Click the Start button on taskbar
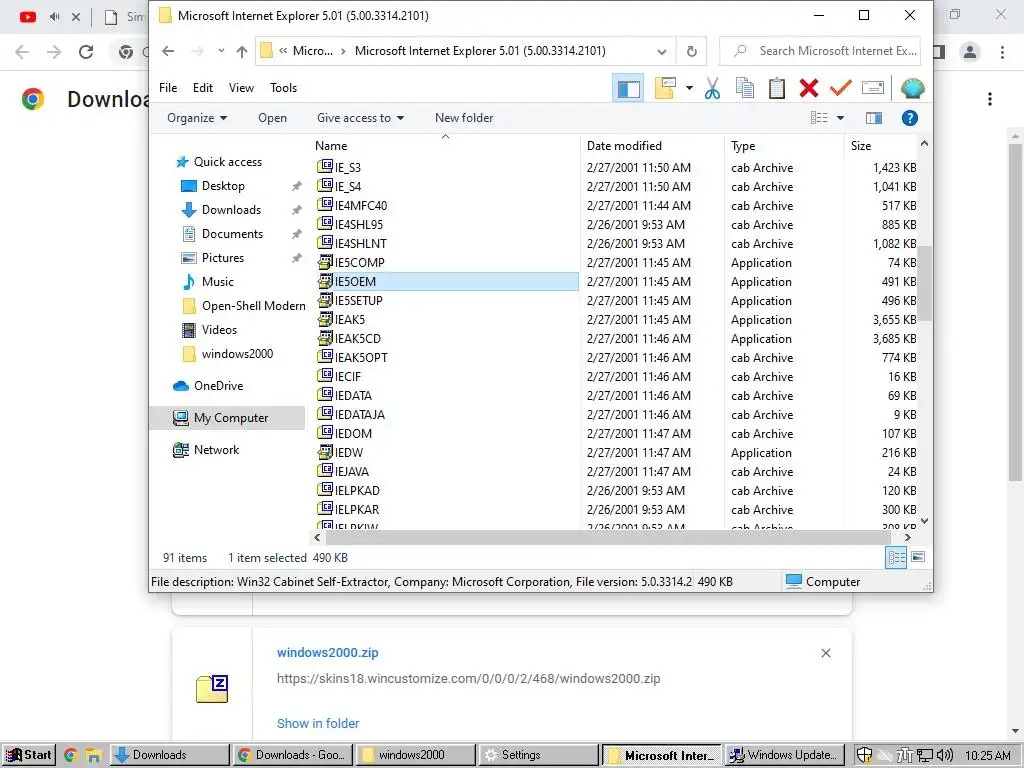The height and width of the screenshot is (768, 1024). tap(29, 755)
